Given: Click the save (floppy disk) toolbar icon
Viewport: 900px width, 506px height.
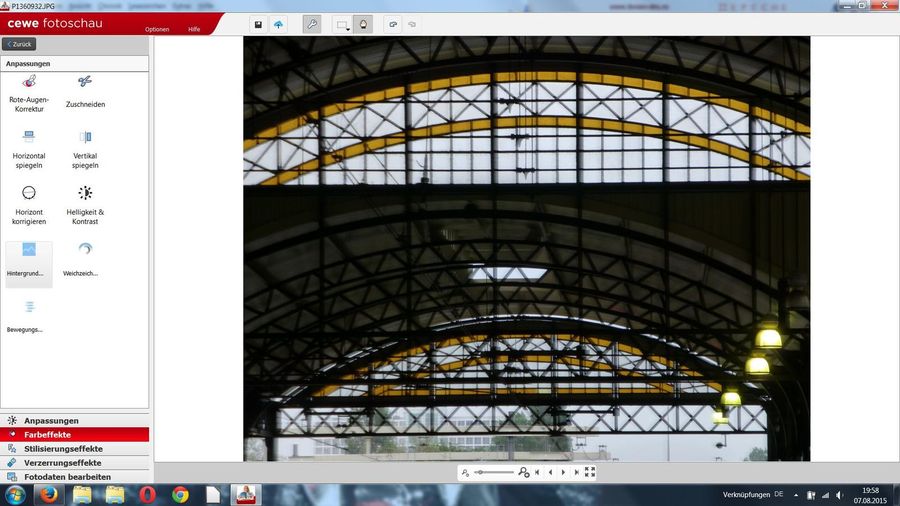Looking at the screenshot, I should tap(258, 25).
